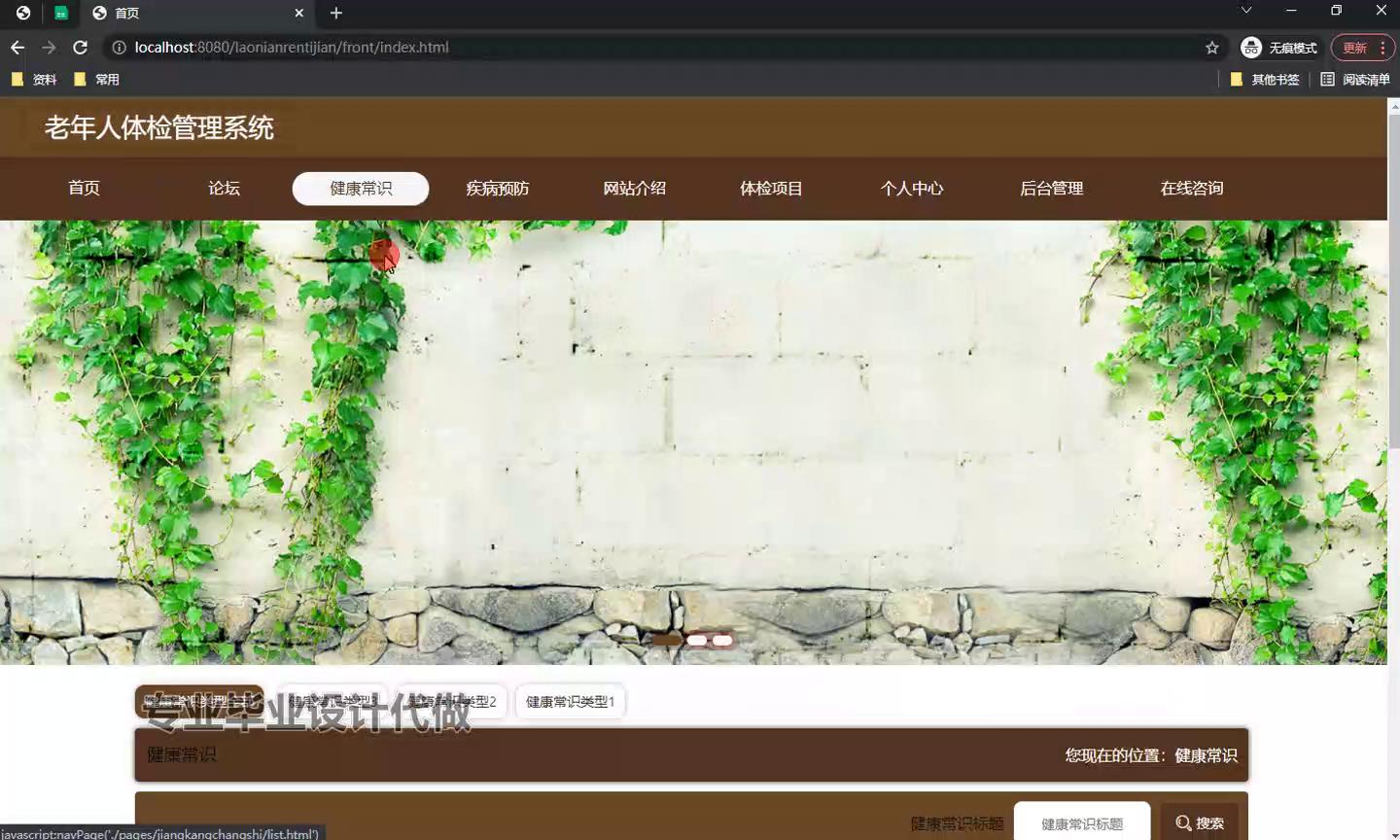Open the browser three-dot menu
The width and height of the screenshot is (1400, 840).
pyautogui.click(x=1382, y=47)
